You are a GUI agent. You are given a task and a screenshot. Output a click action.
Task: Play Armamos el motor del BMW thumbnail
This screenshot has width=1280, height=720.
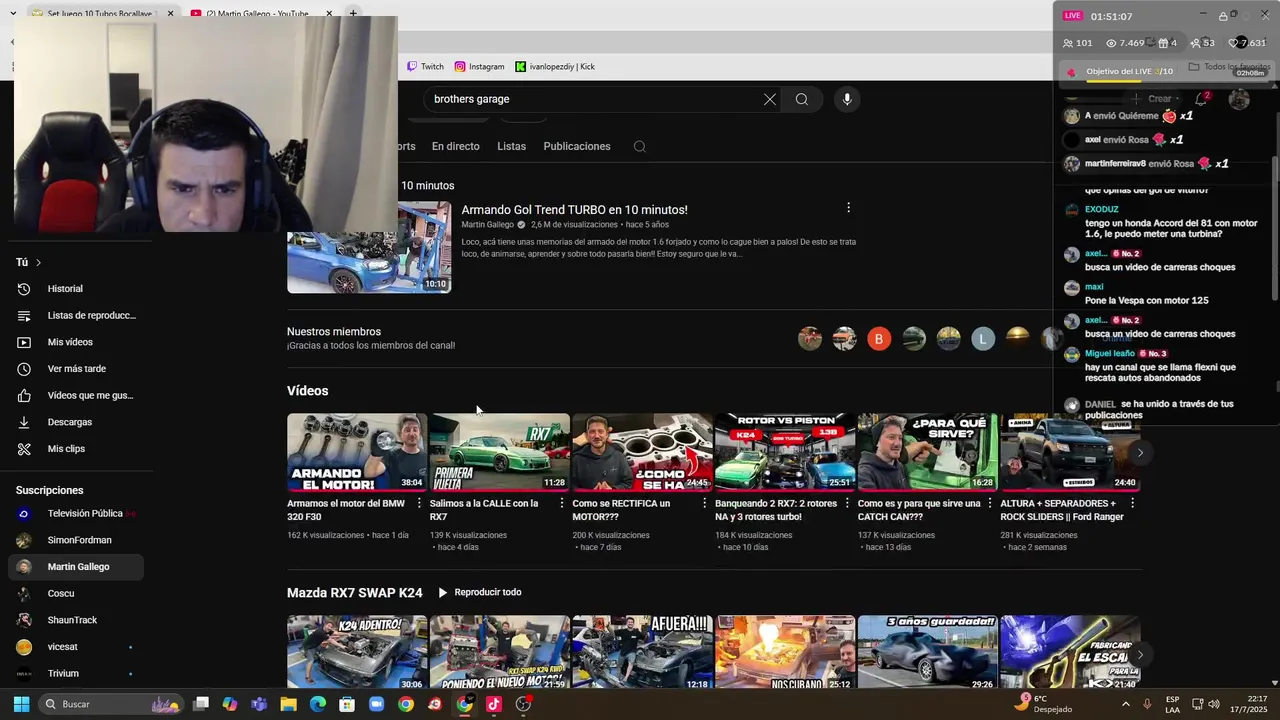[x=357, y=452]
